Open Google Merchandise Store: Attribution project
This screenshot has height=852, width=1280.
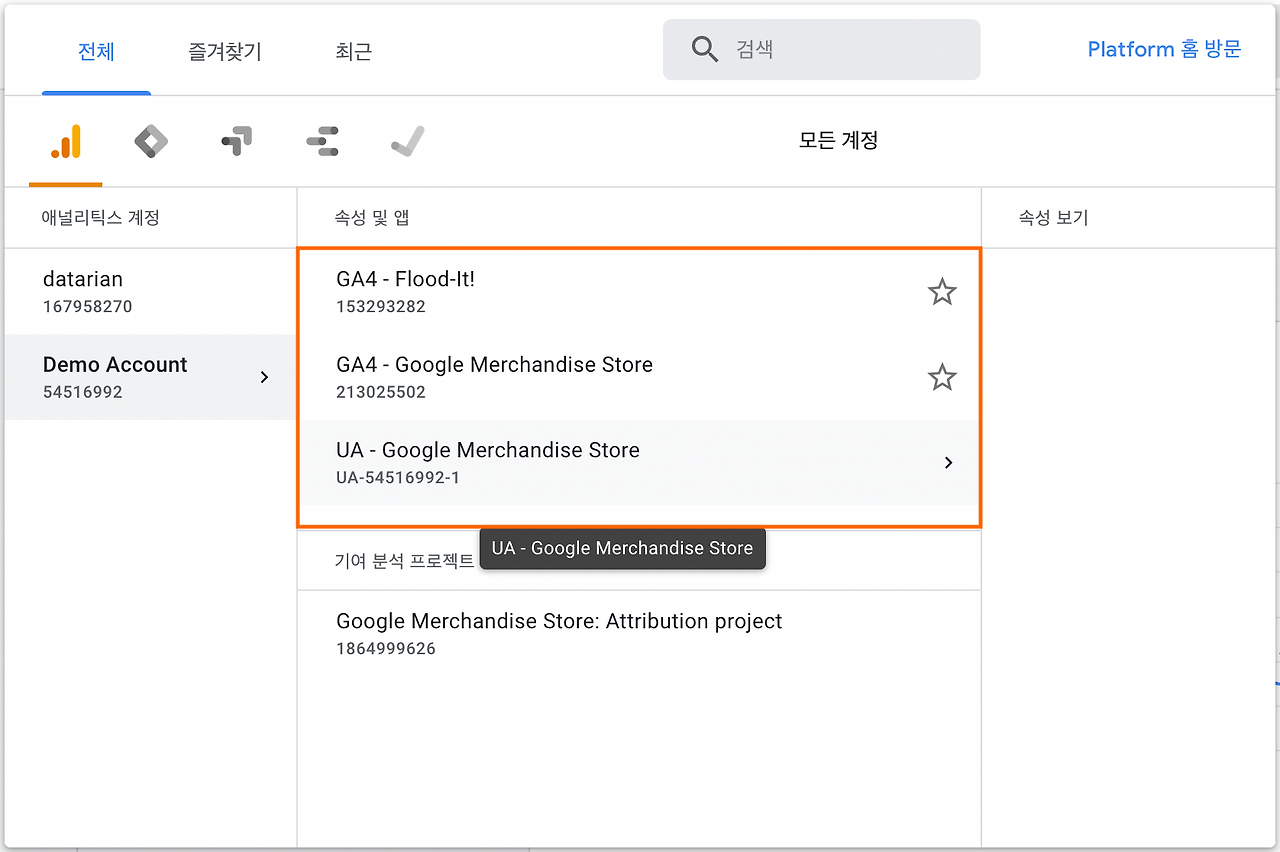point(639,634)
